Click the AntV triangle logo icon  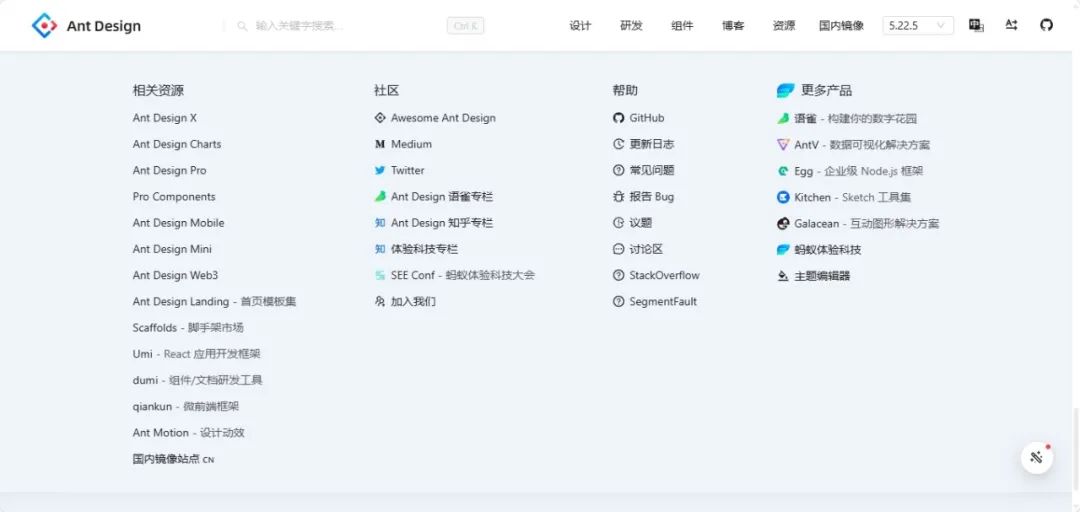pyautogui.click(x=782, y=145)
